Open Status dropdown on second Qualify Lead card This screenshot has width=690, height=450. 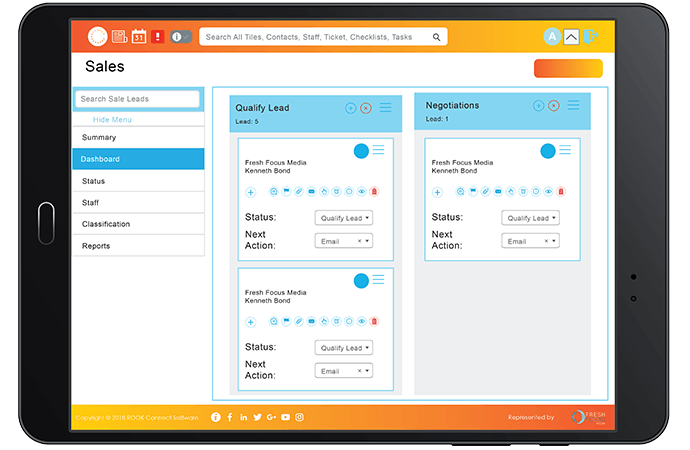point(343,348)
